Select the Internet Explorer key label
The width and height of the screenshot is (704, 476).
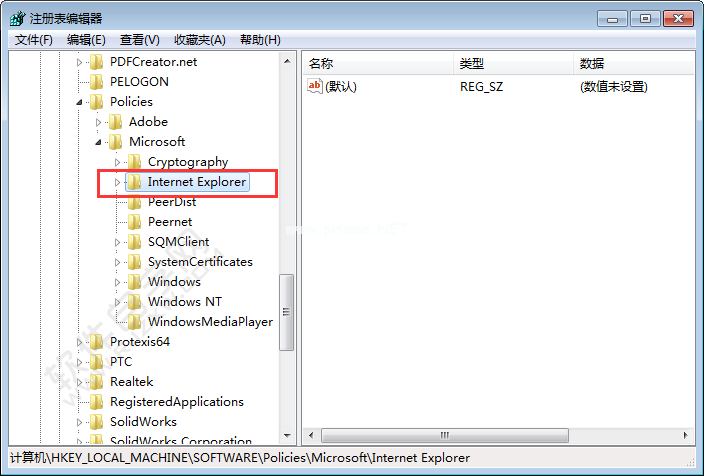(197, 181)
